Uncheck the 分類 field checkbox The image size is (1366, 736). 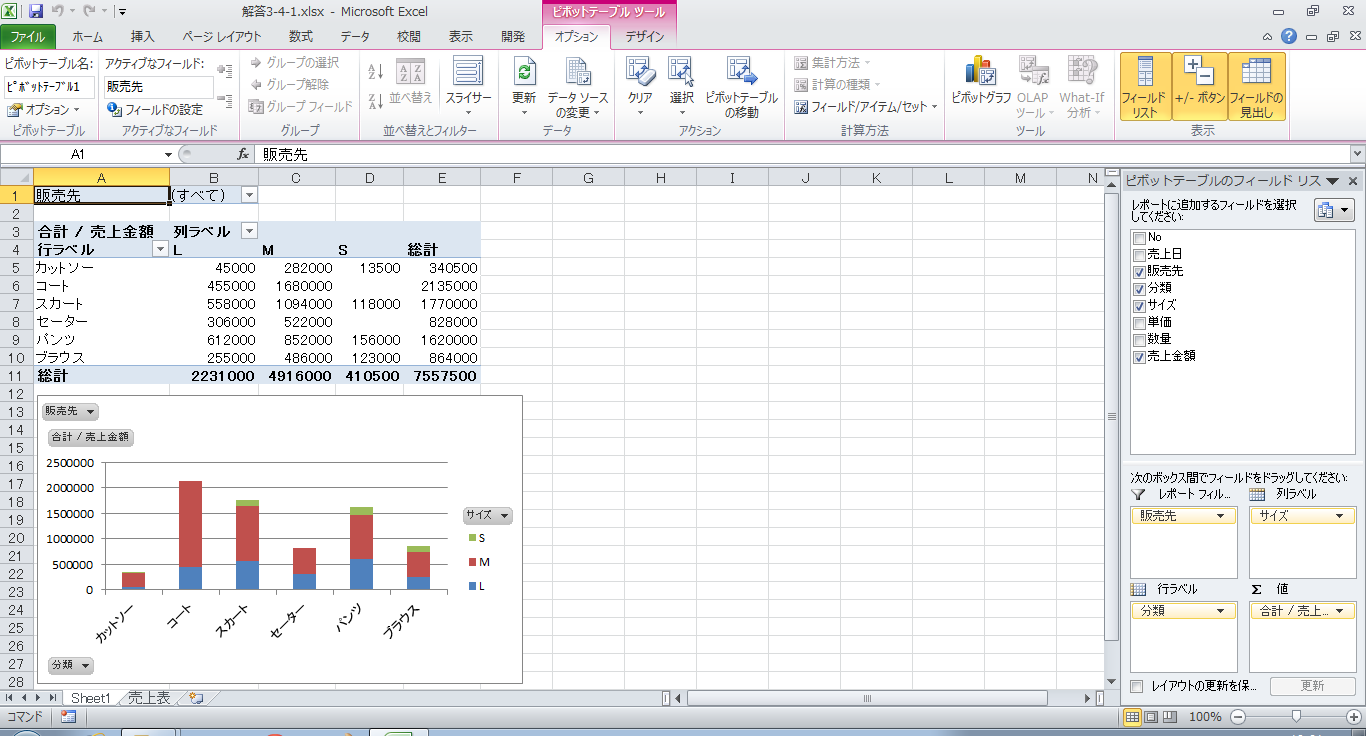point(1139,288)
